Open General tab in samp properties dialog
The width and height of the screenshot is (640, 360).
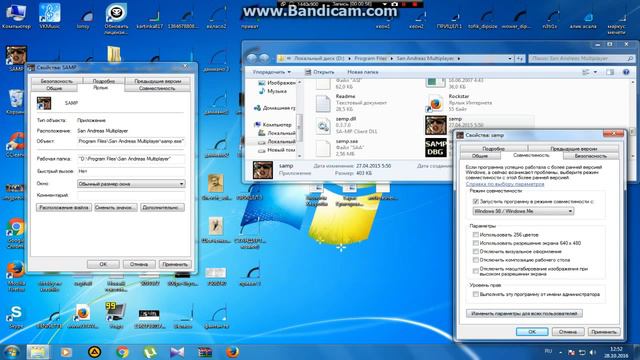click(x=480, y=156)
